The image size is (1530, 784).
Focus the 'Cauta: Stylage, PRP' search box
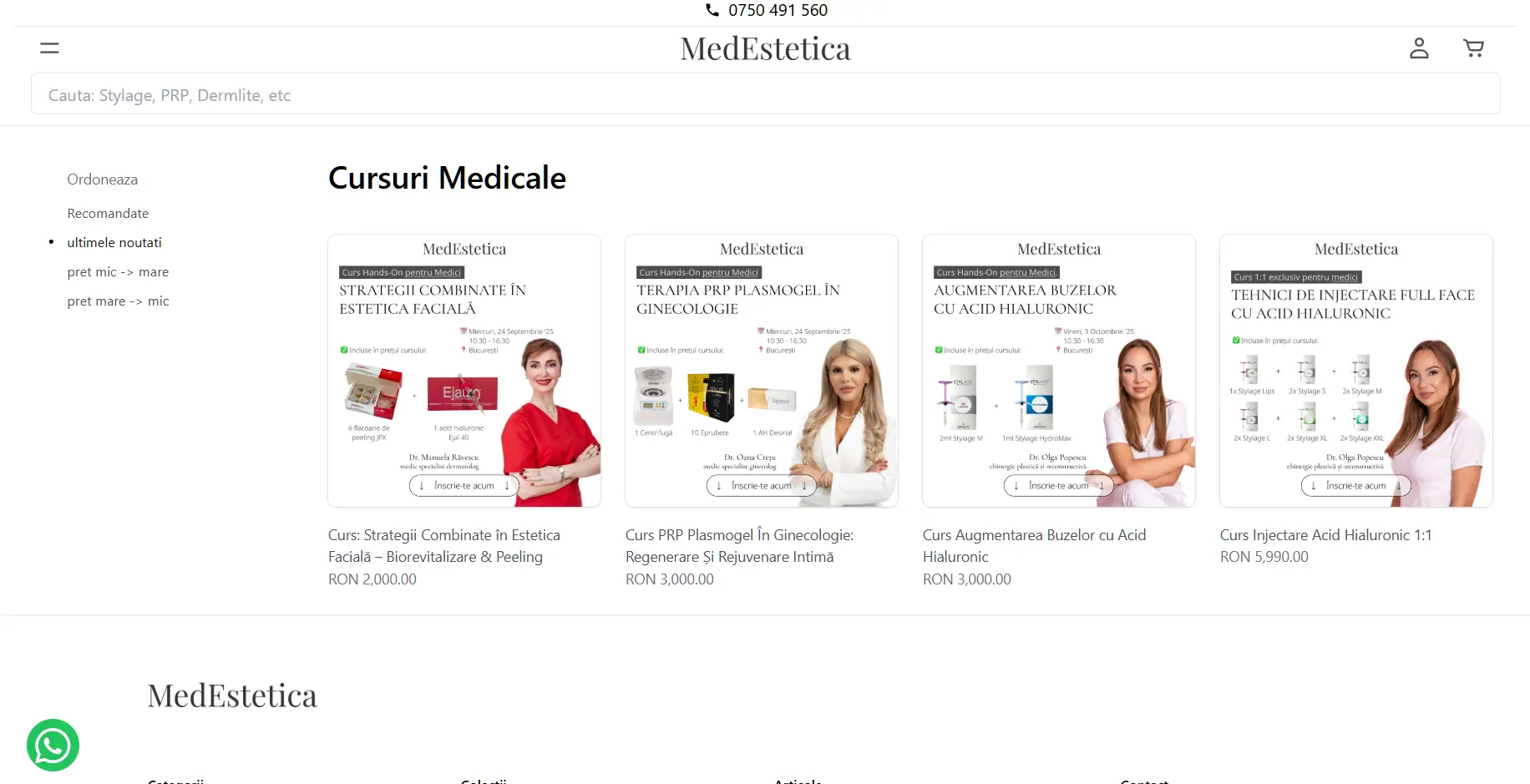[x=765, y=94]
